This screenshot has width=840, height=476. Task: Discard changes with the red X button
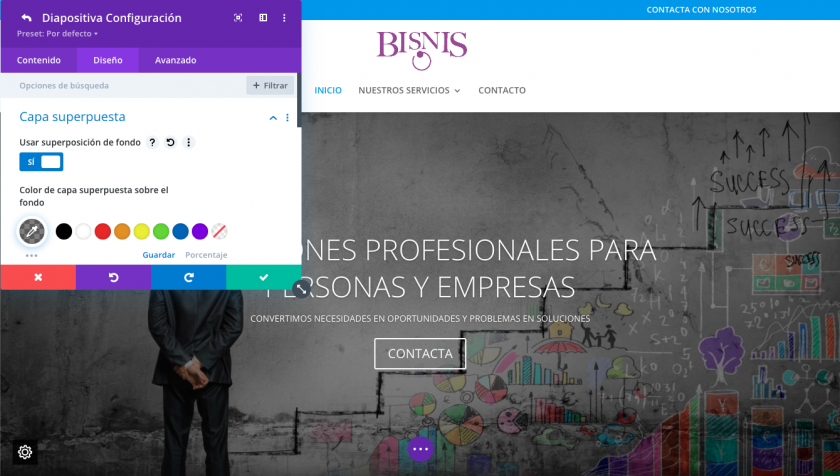click(x=38, y=277)
